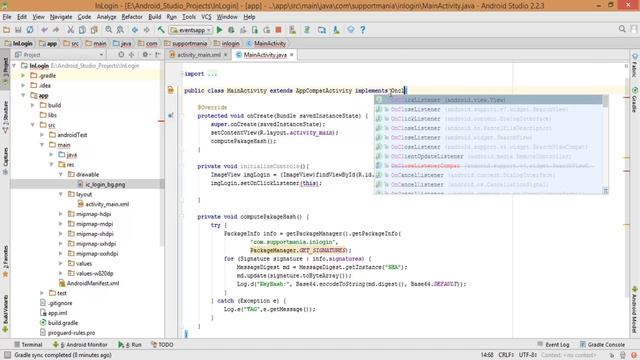
Task: Click the Cut scissors icon
Action: click(70, 30)
